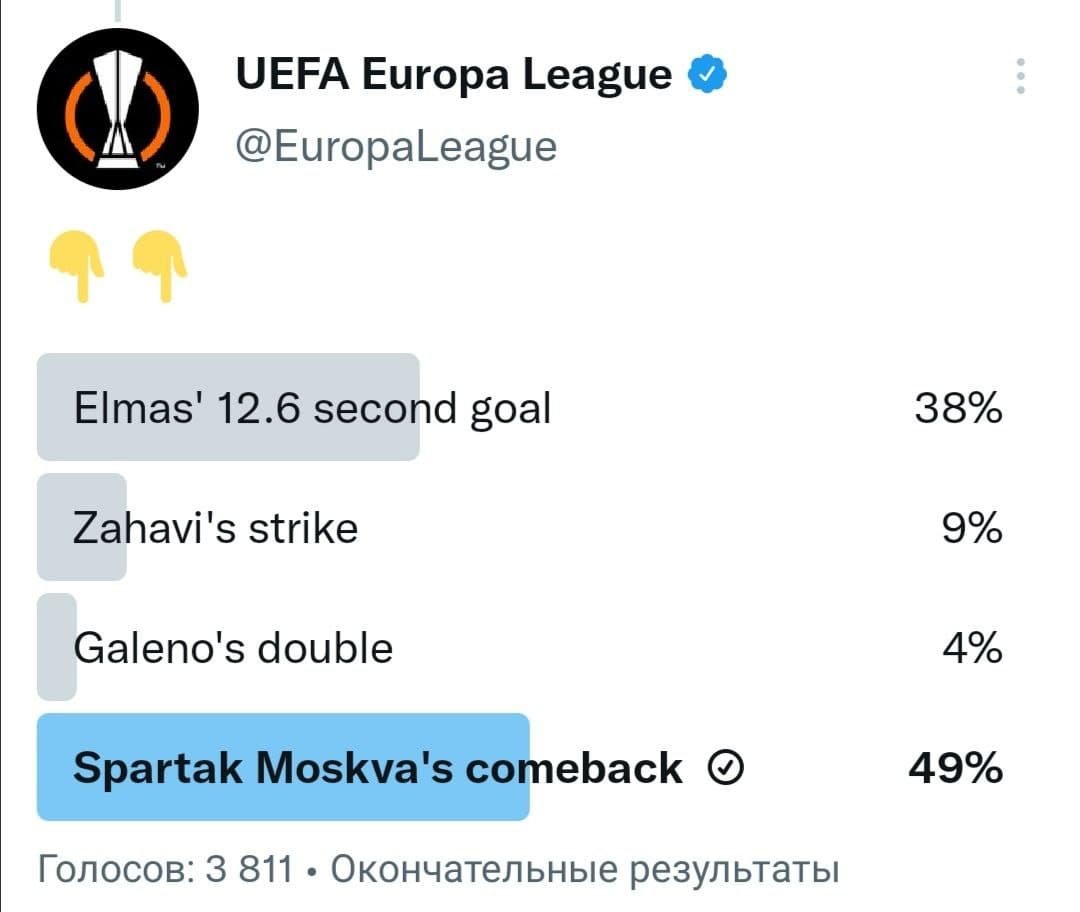Open the three-dot more options menu
This screenshot has width=1080, height=912.
[x=1020, y=76]
